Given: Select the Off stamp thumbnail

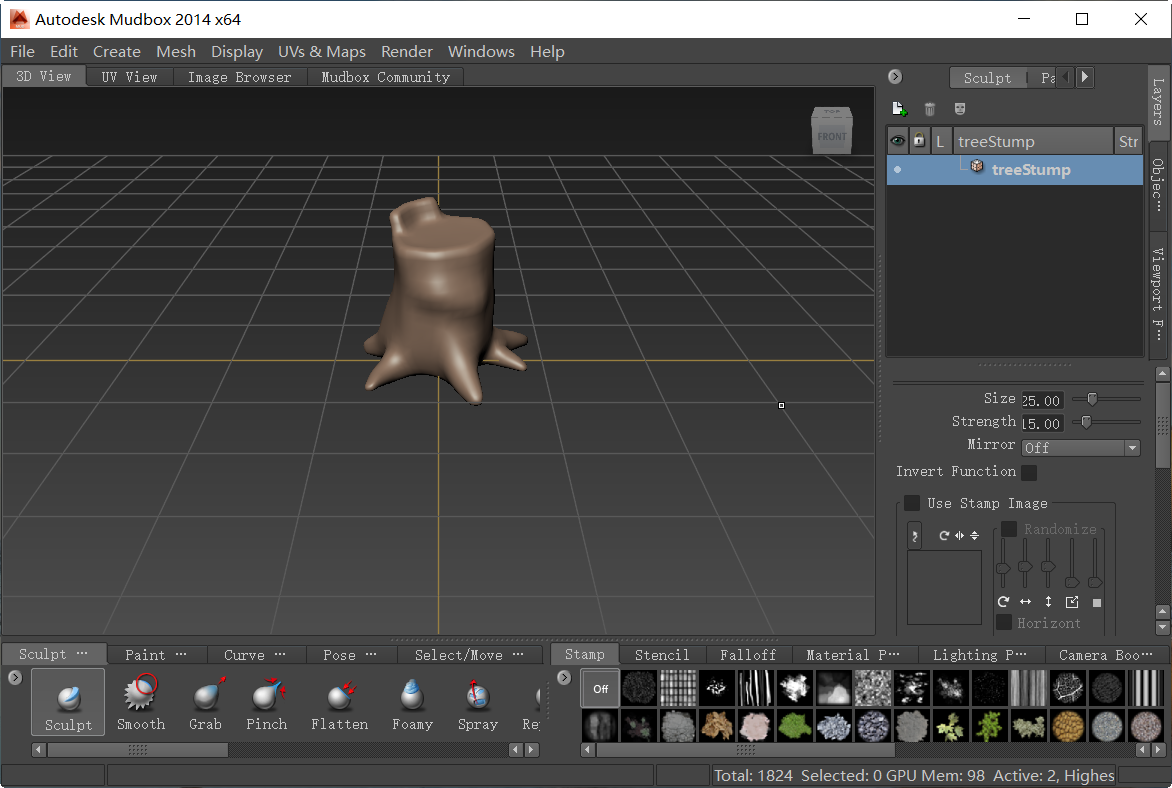Looking at the screenshot, I should coord(600,689).
